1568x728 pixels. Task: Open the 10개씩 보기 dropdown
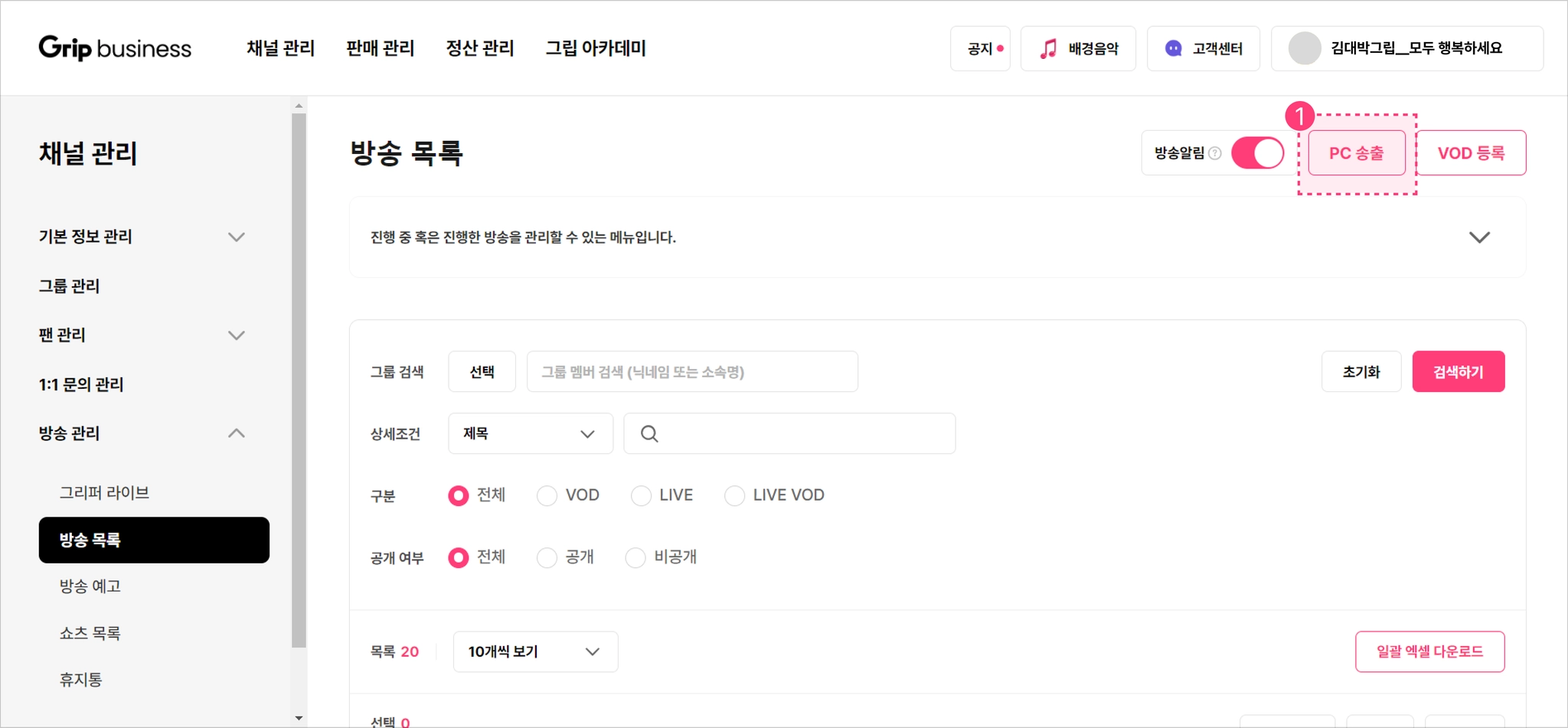point(536,651)
